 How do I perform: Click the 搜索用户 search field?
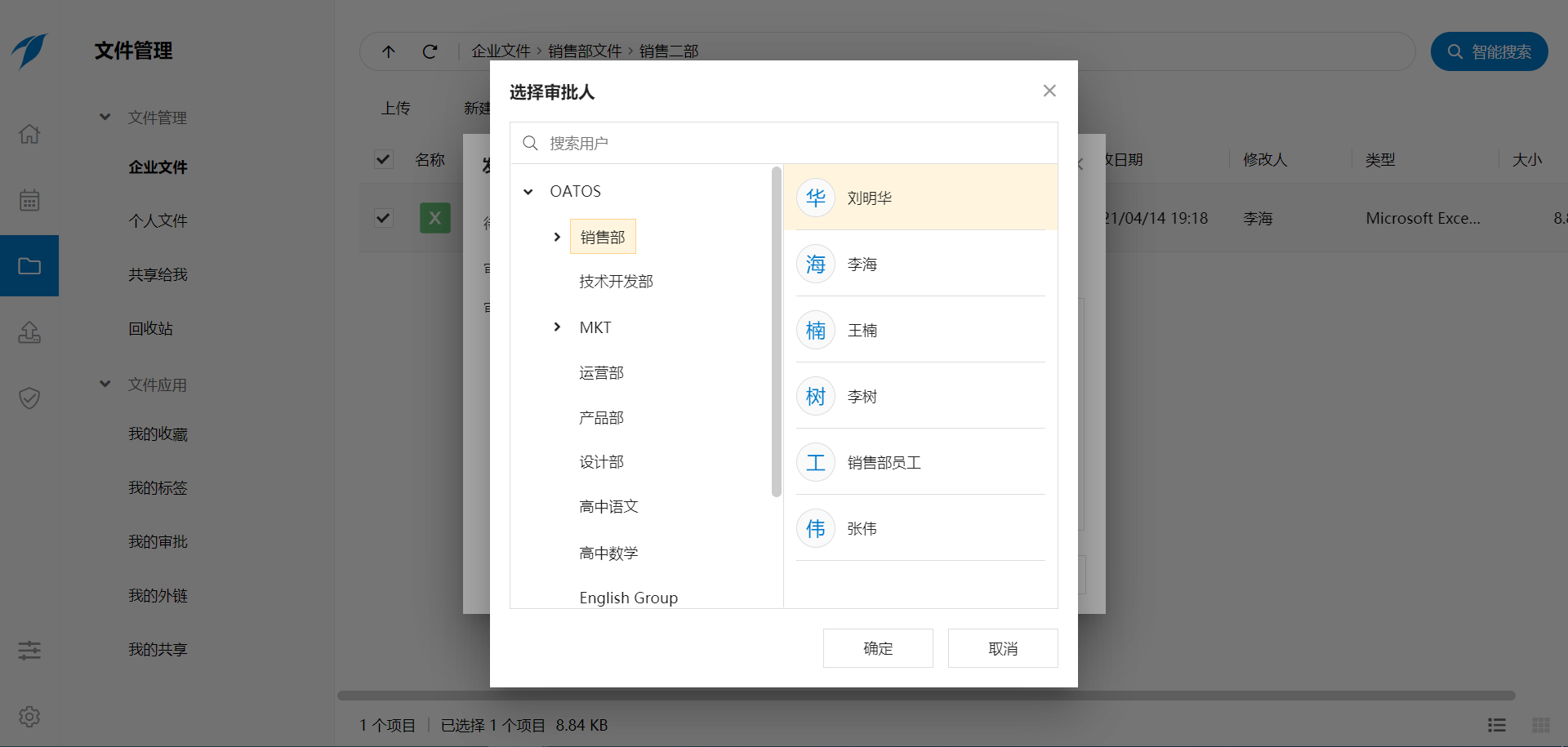(x=784, y=144)
